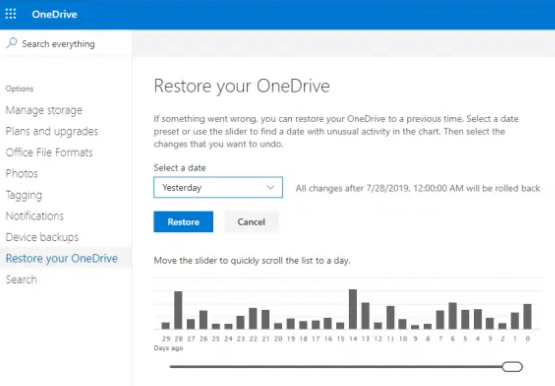Click the rollback notice mentioning 7/28/2019
Viewport: 555px width, 386px height.
click(418, 188)
